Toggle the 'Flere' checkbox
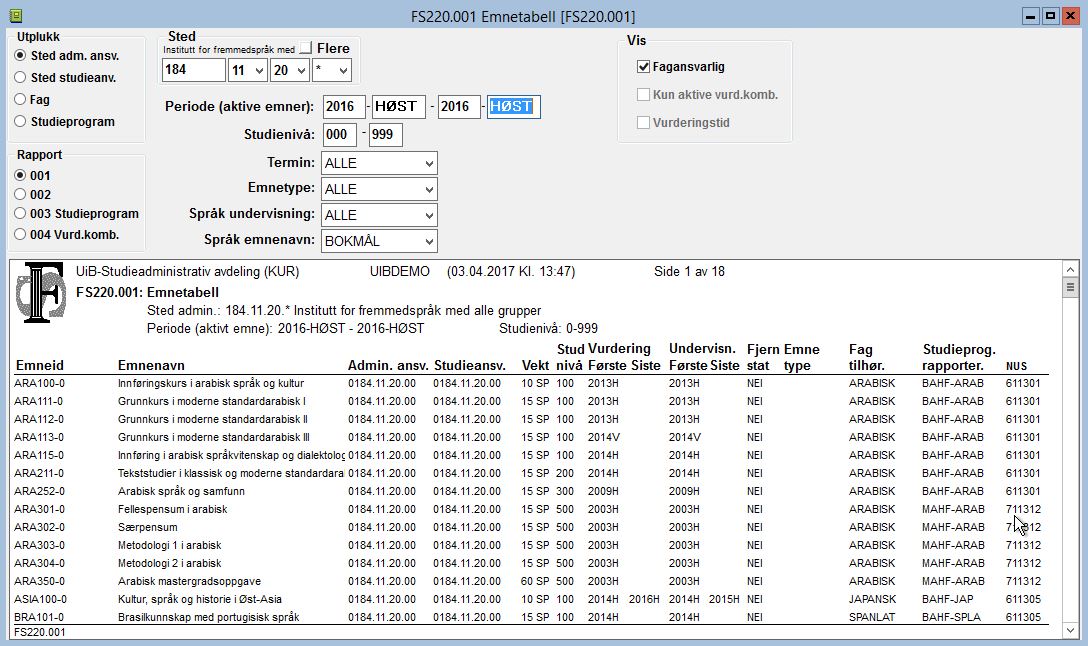1088x646 pixels. pyautogui.click(x=305, y=49)
